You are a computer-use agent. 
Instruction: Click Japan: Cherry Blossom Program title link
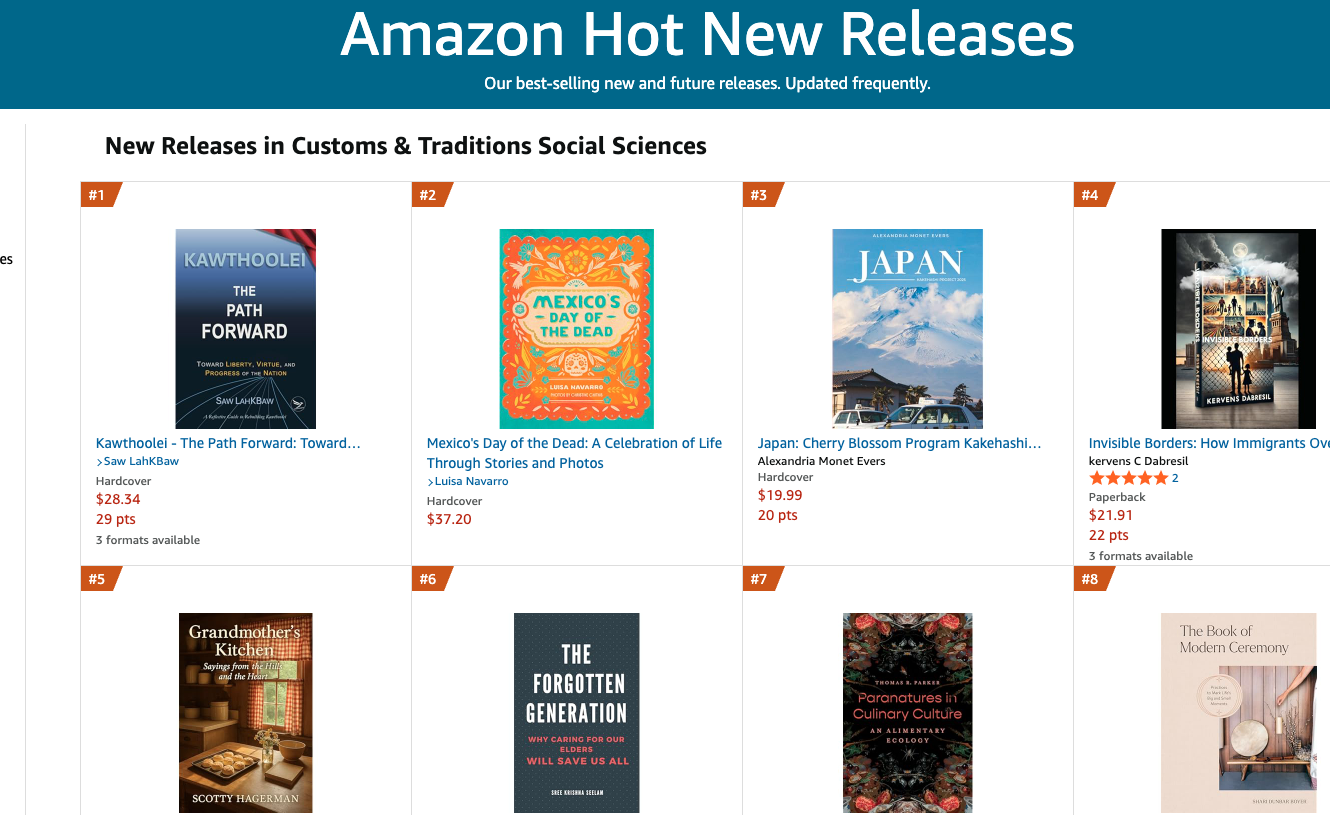click(x=900, y=443)
